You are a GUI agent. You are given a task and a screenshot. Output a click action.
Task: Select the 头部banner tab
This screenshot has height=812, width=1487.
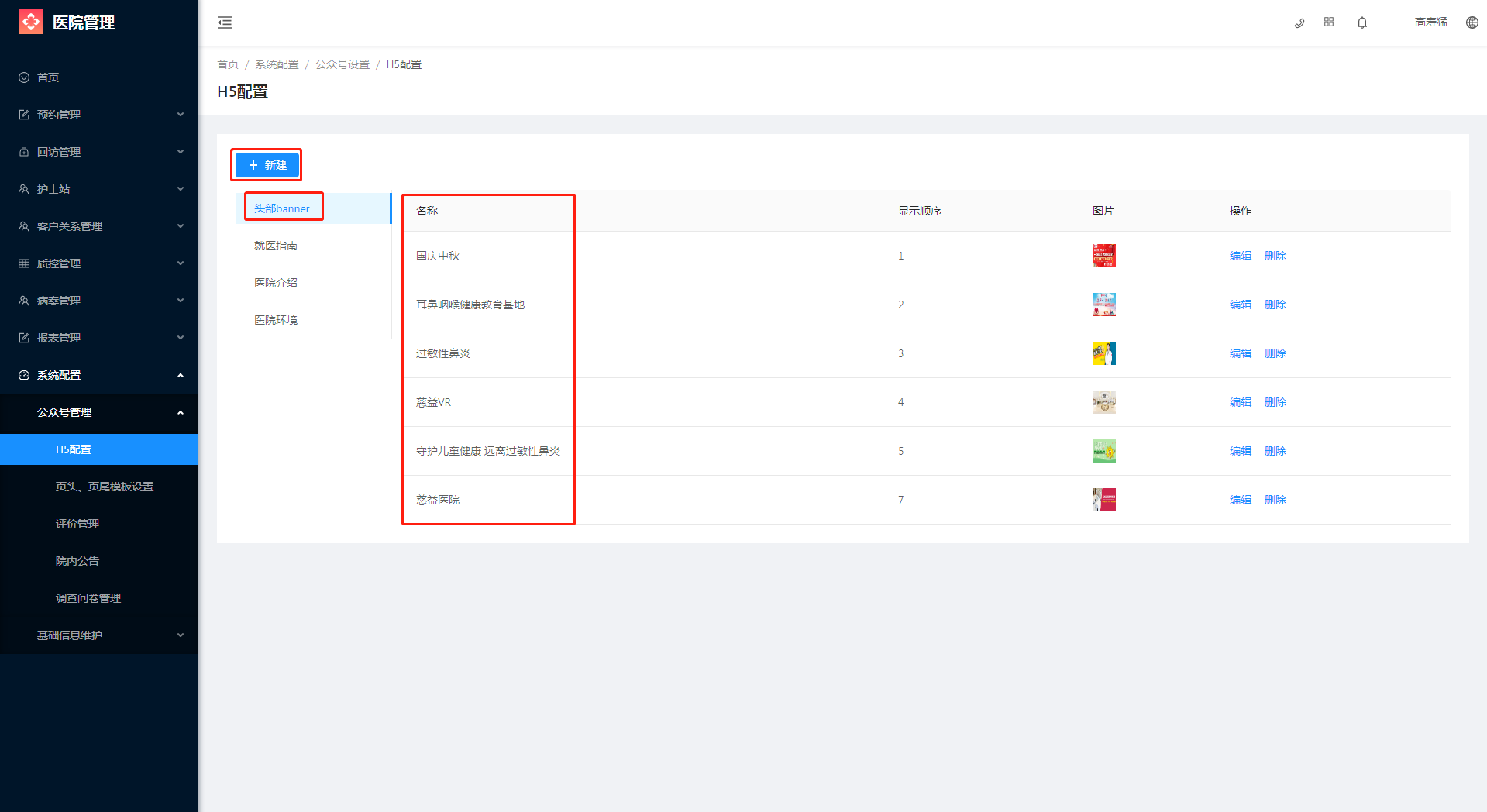[313, 208]
